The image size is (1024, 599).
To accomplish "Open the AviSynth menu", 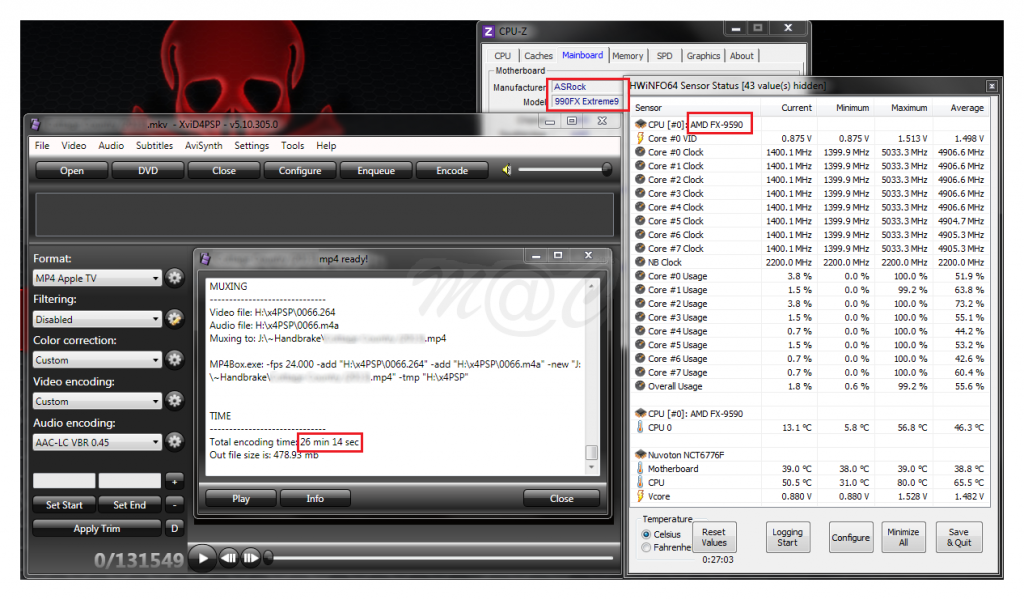I will coord(203,146).
